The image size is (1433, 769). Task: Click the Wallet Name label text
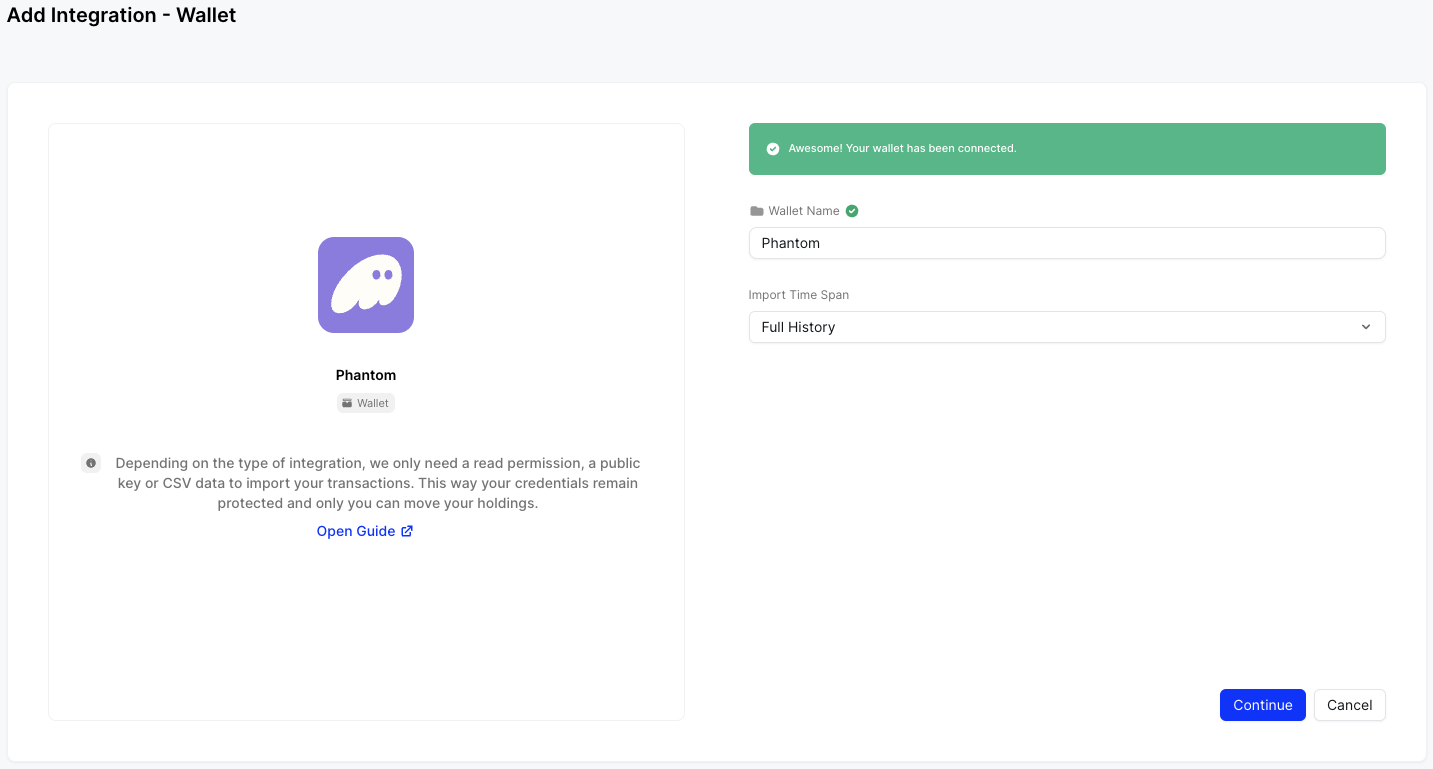804,211
